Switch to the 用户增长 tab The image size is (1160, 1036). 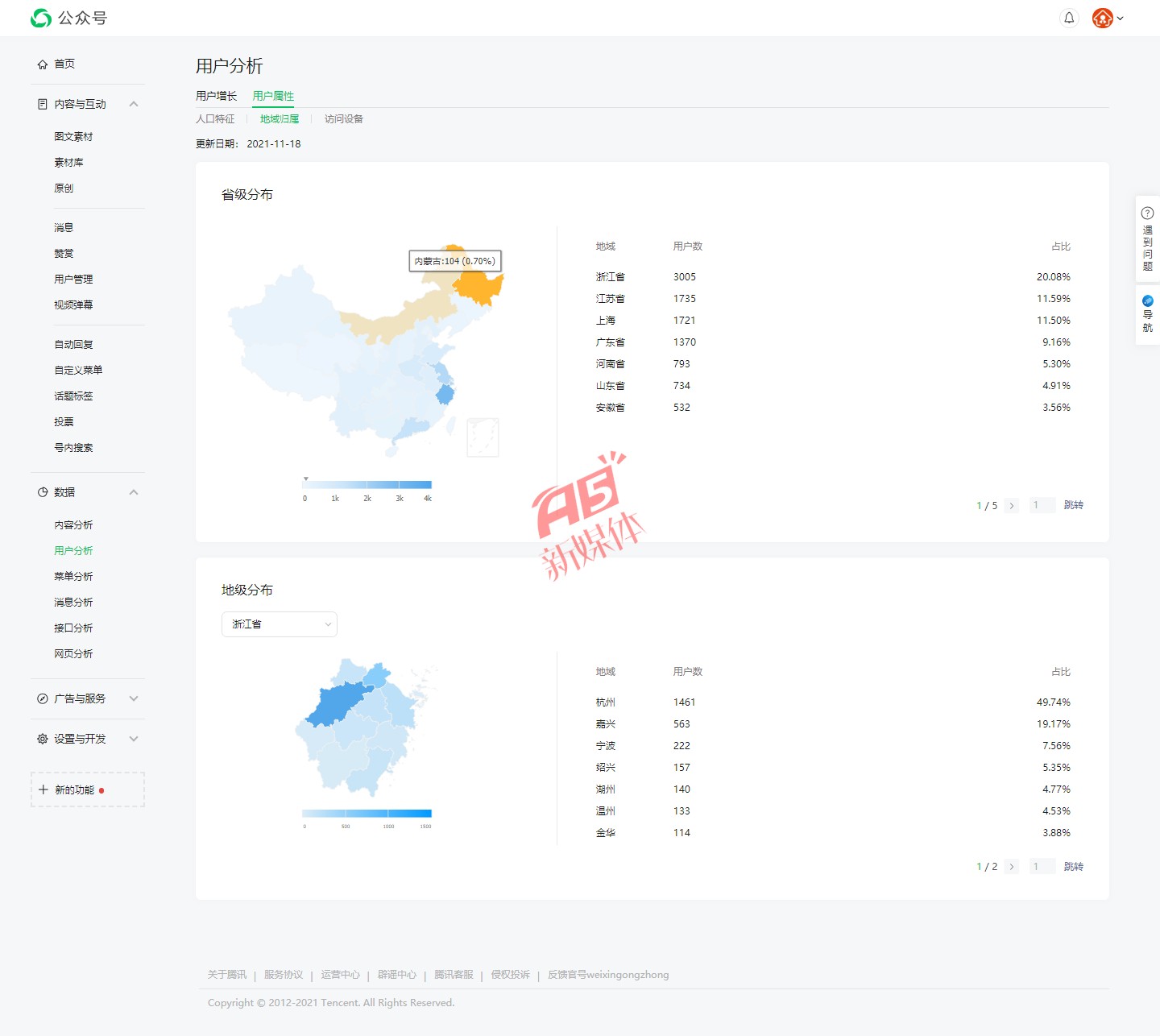tap(216, 96)
